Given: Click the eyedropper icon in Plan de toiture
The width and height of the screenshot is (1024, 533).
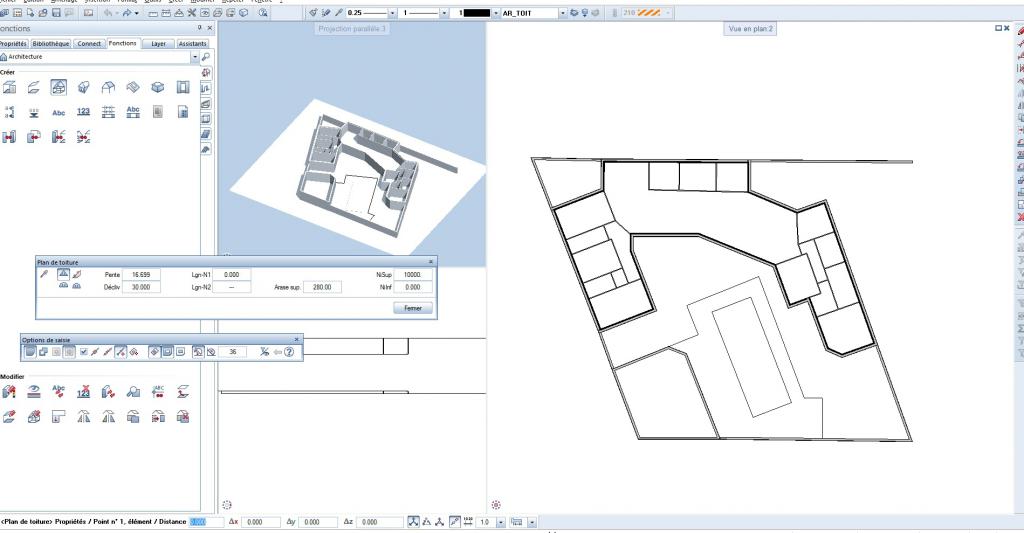Looking at the screenshot, I should [44, 274].
